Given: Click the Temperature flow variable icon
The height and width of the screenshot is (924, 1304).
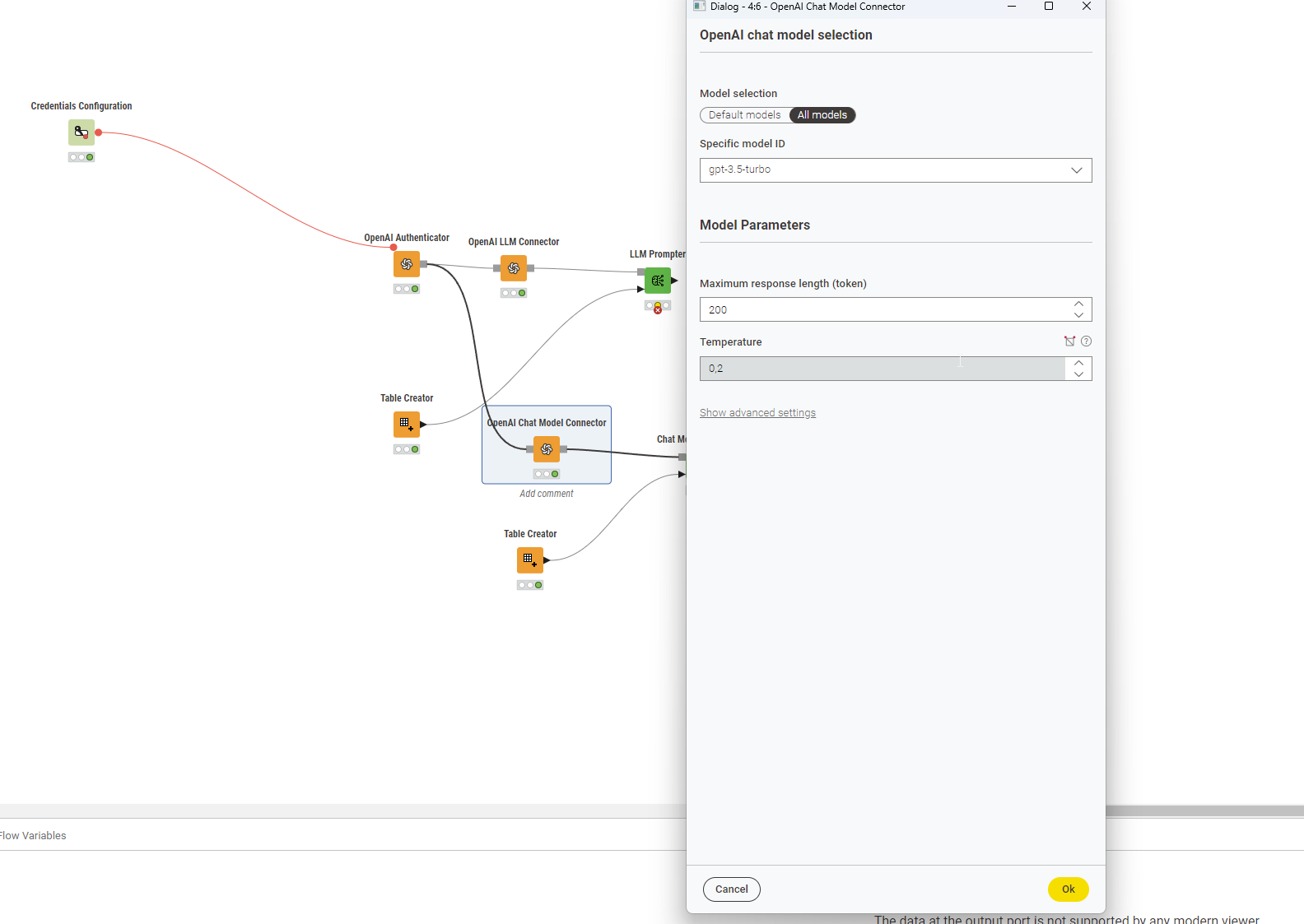Looking at the screenshot, I should [x=1069, y=341].
